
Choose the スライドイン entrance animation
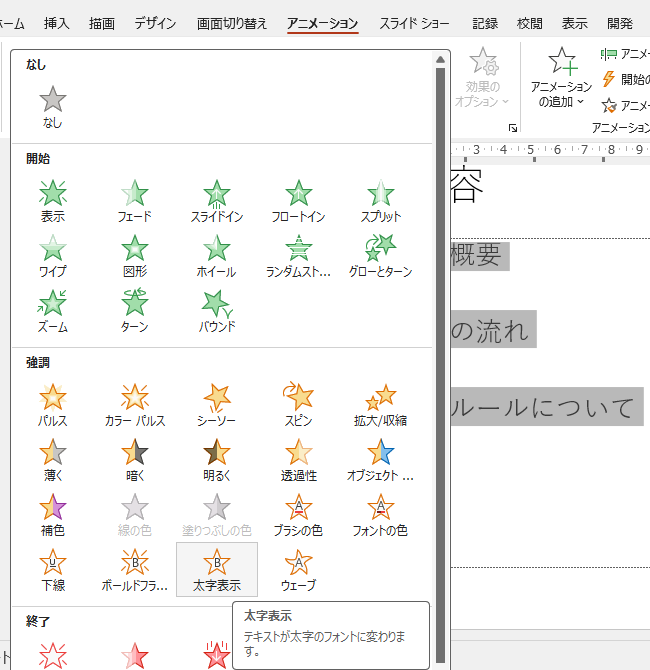click(x=217, y=201)
